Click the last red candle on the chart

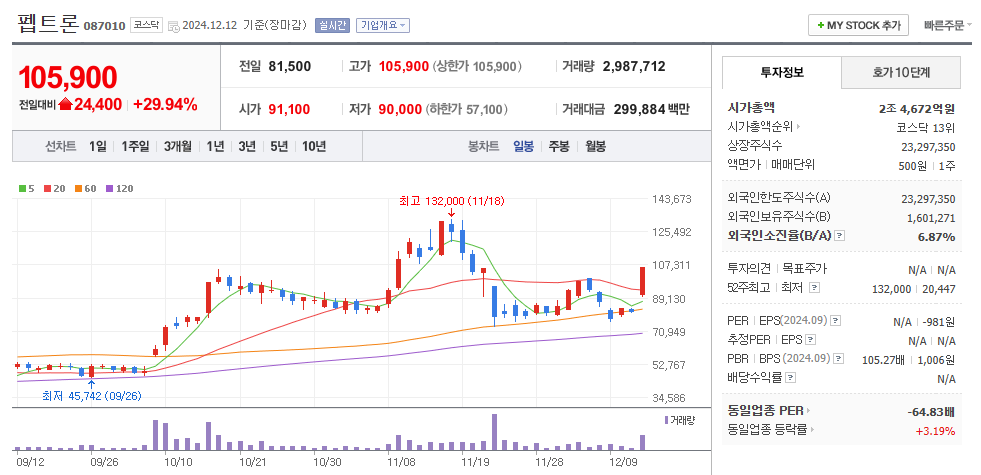tap(643, 281)
